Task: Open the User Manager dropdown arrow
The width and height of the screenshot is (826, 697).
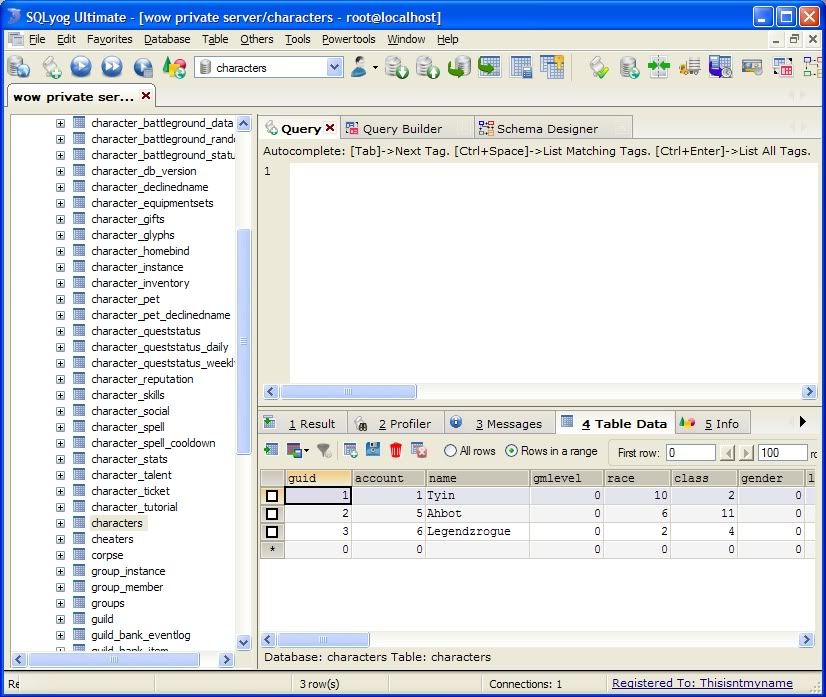Action: coord(375,67)
